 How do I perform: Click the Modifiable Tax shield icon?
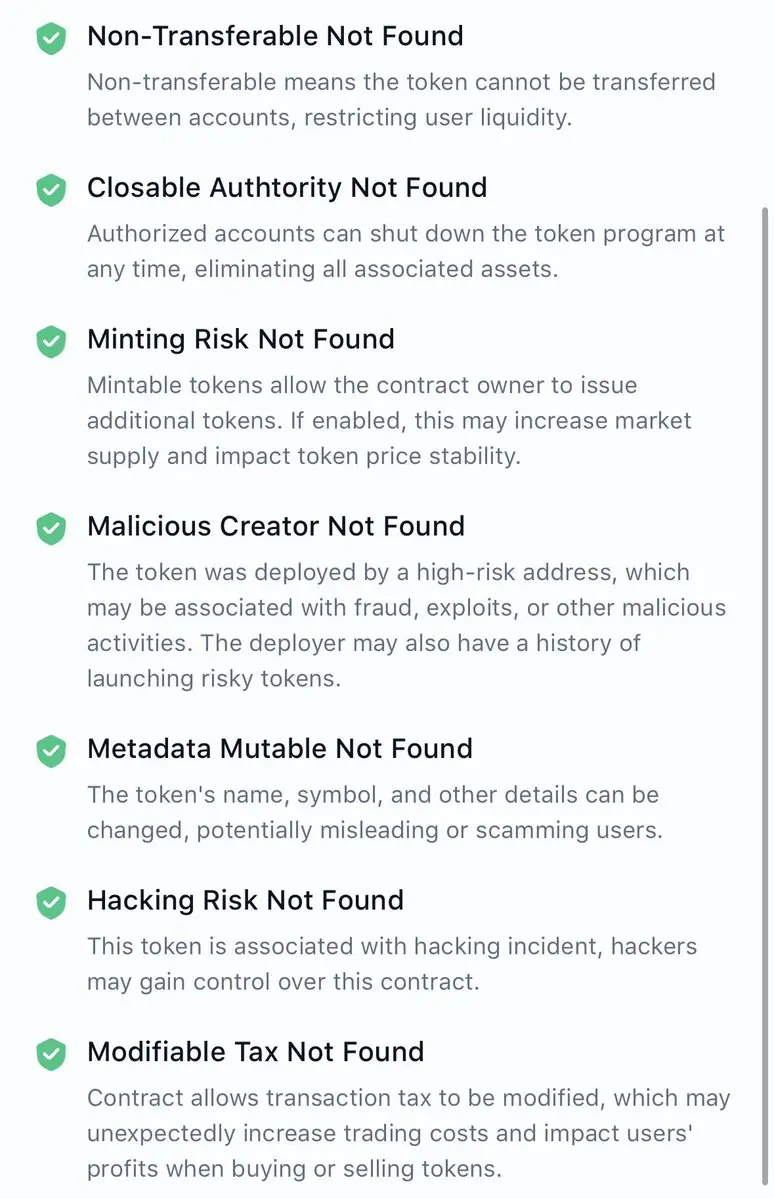(x=51, y=1054)
